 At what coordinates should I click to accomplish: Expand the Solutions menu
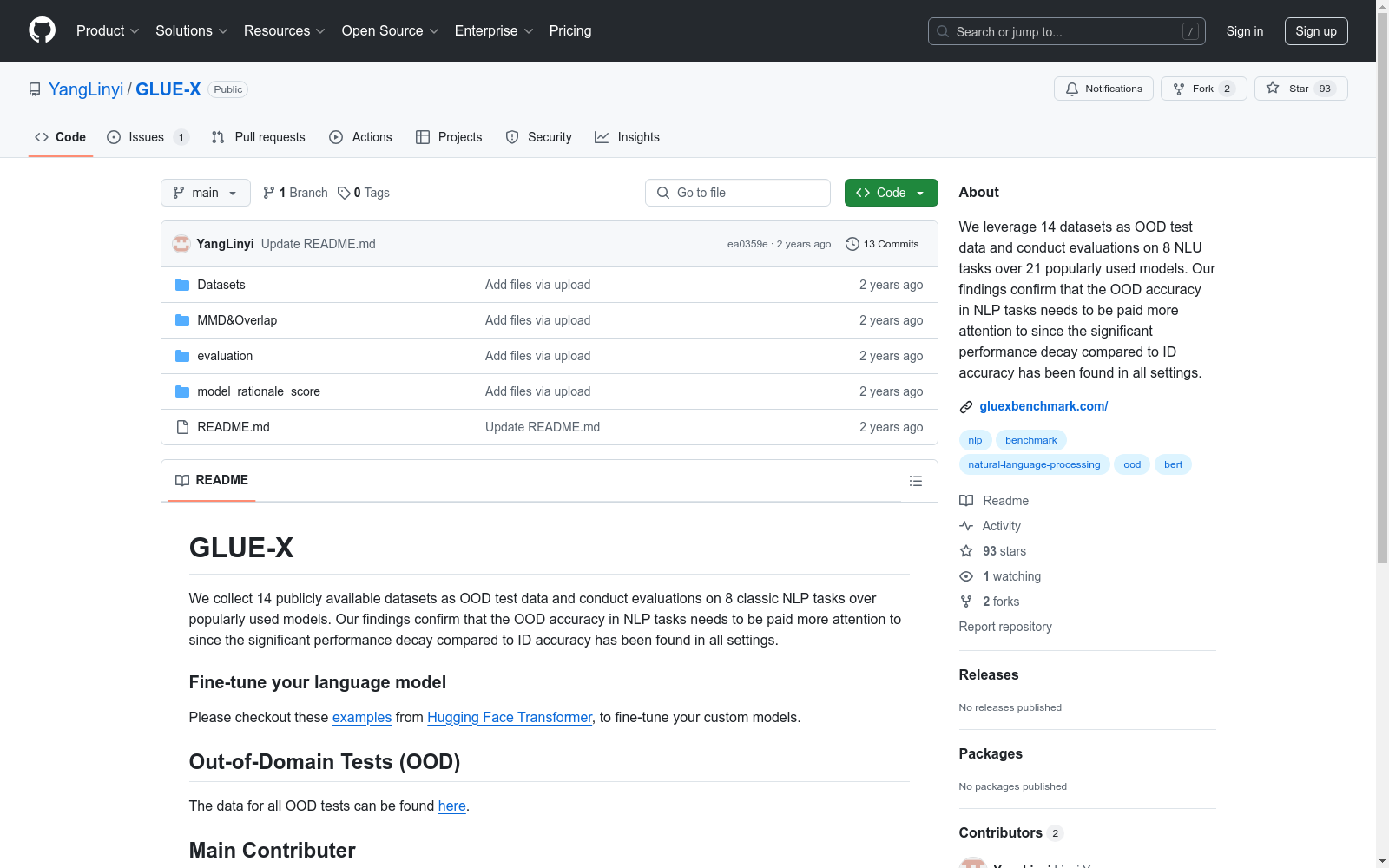[x=192, y=30]
